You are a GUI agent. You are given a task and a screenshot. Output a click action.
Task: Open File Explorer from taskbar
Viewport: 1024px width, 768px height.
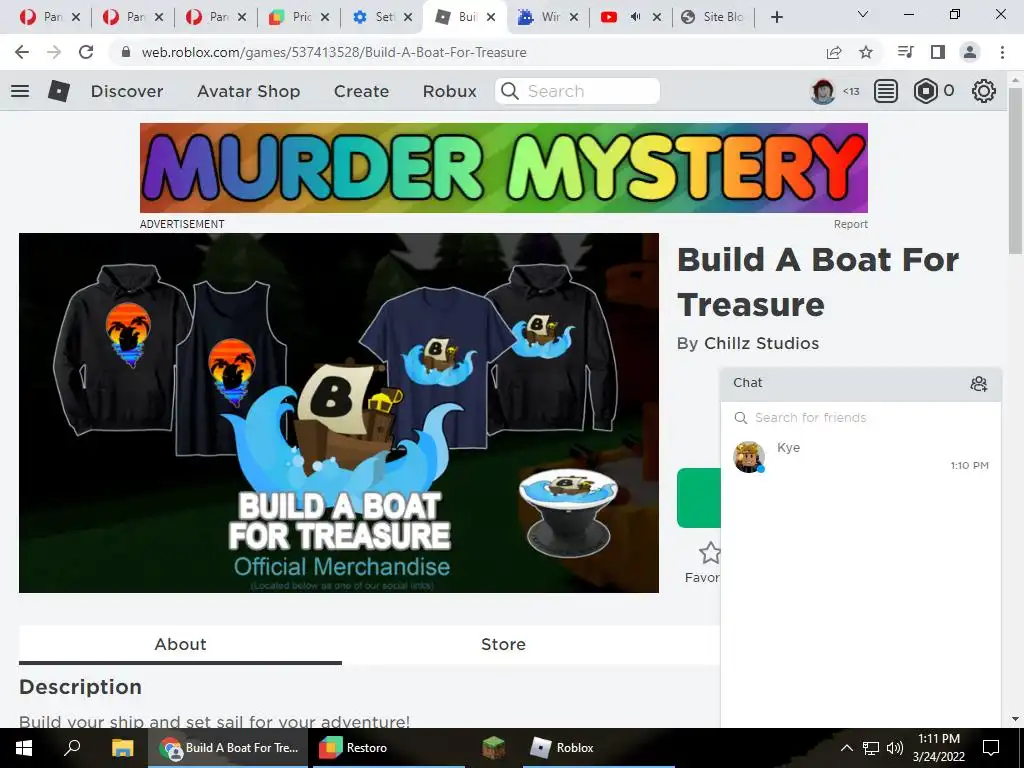(122, 748)
